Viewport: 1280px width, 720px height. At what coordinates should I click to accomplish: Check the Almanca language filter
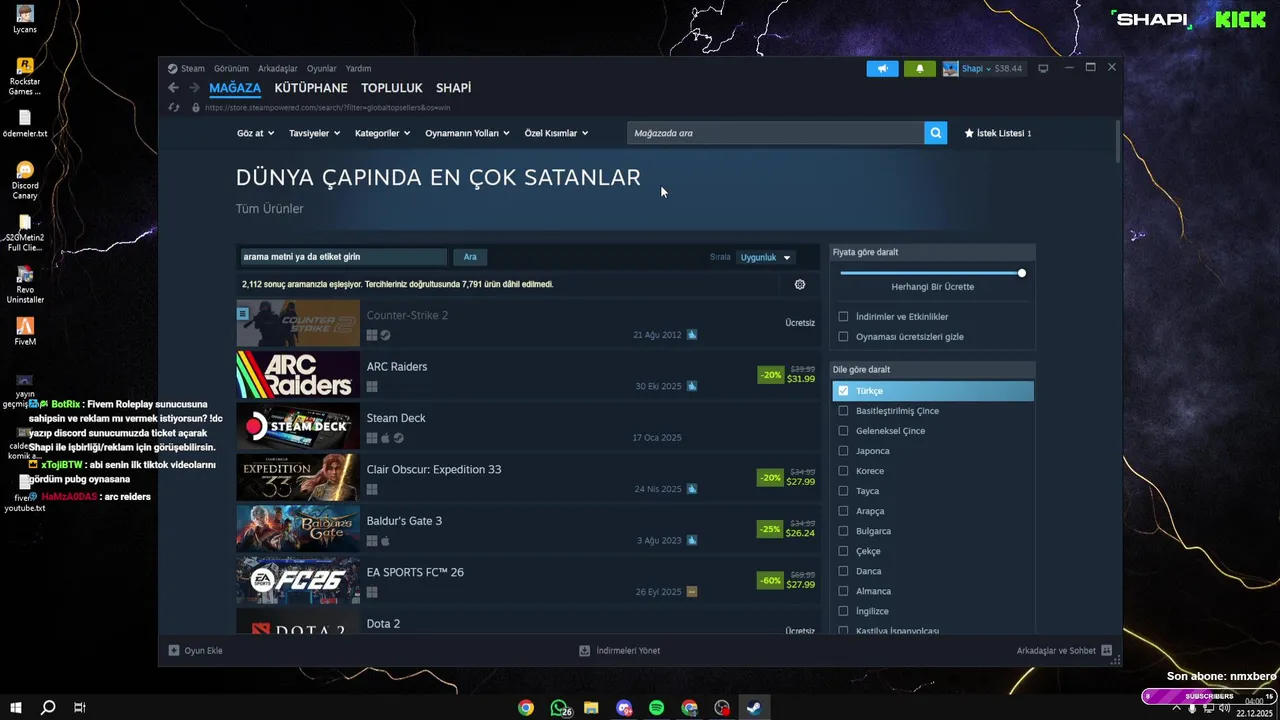(843, 591)
